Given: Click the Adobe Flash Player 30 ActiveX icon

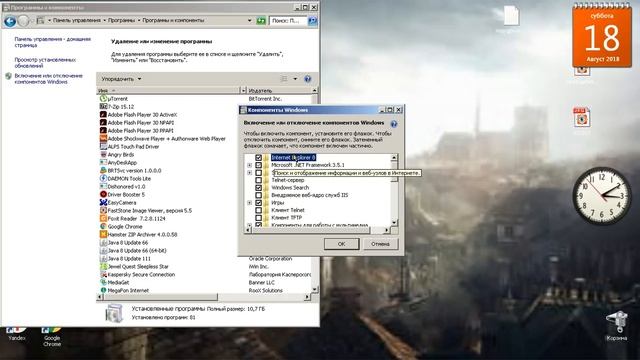Looking at the screenshot, I should pyautogui.click(x=103, y=115).
